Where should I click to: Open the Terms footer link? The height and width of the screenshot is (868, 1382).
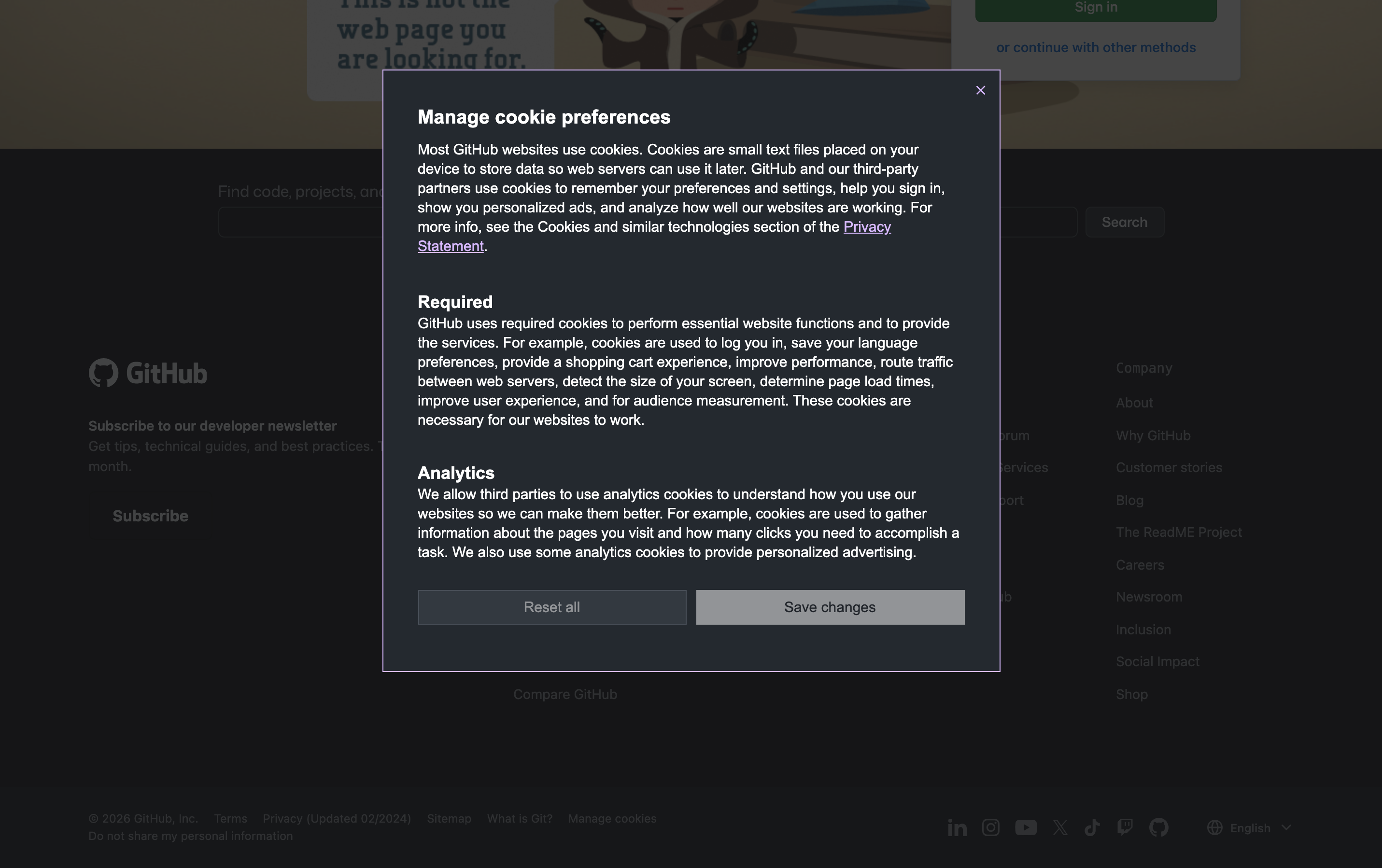(x=230, y=819)
